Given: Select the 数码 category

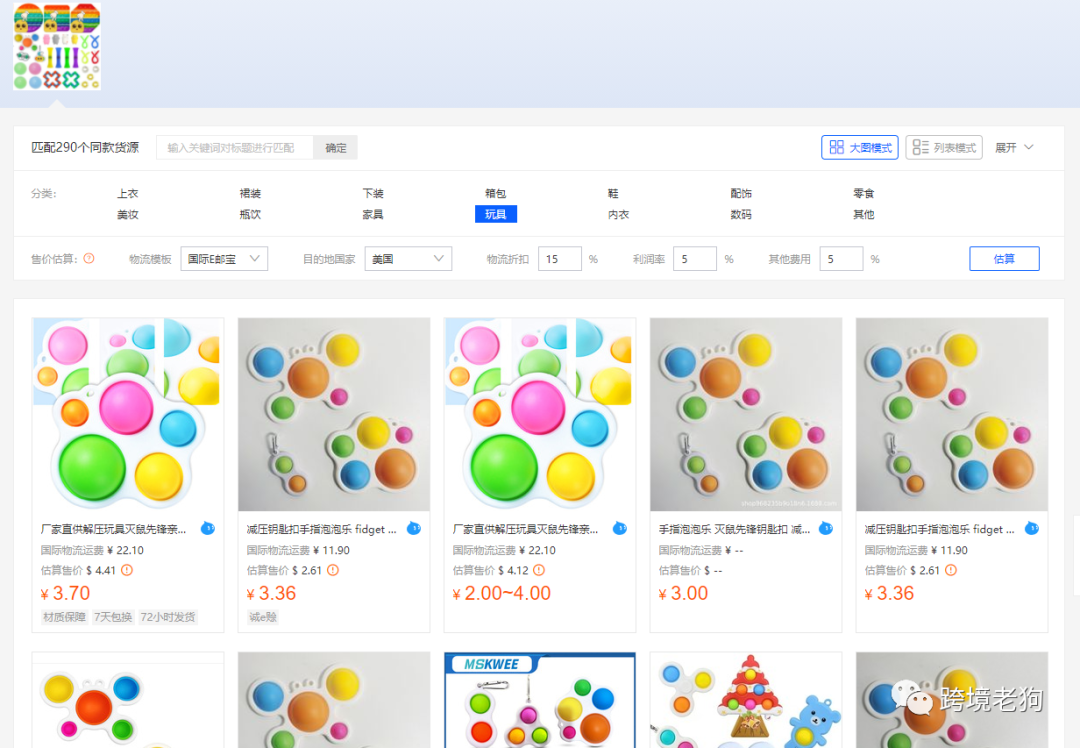Looking at the screenshot, I should 741,214.
